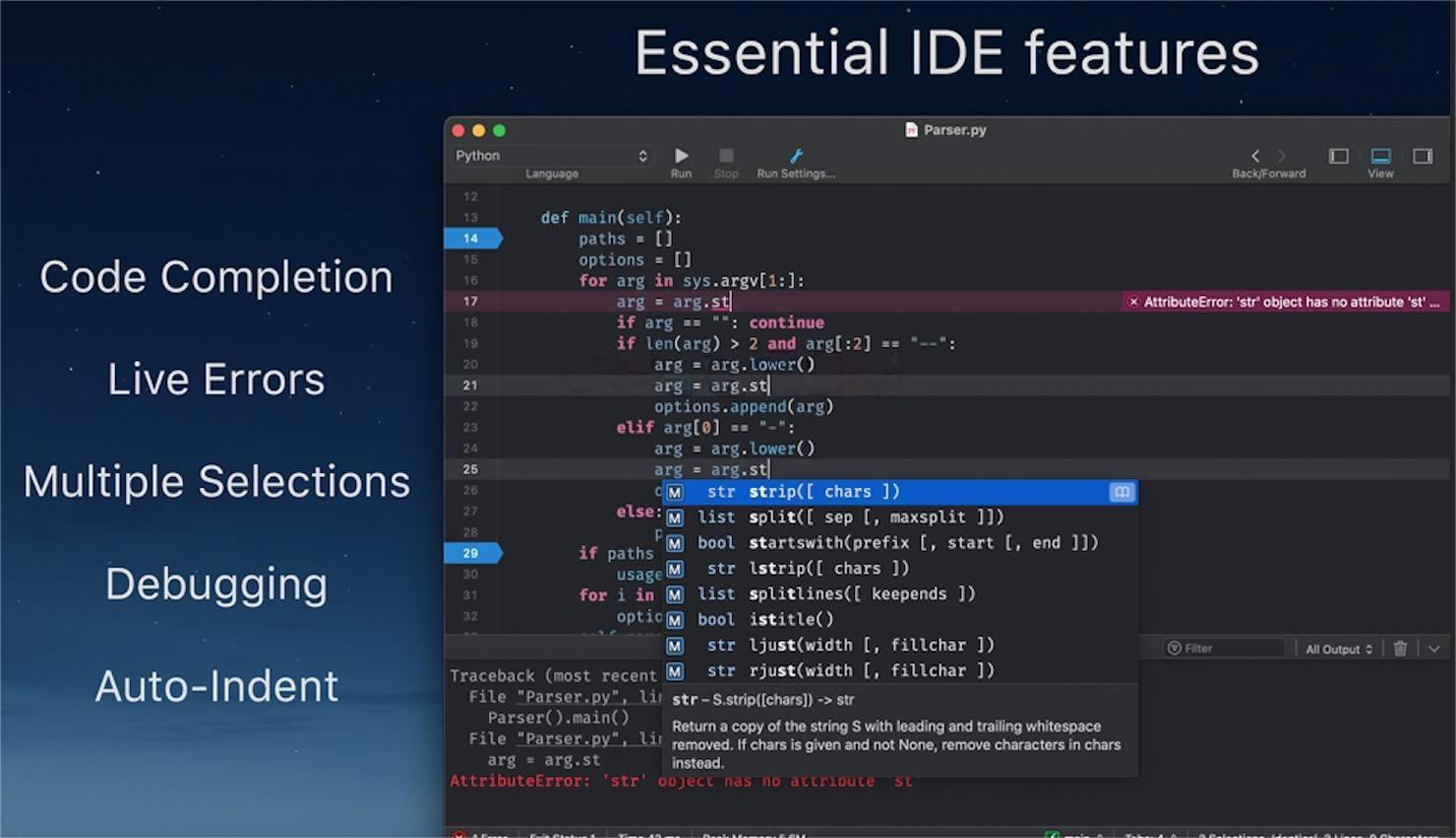Clear console output with the trash icon
This screenshot has height=838, width=1456.
(x=1400, y=648)
